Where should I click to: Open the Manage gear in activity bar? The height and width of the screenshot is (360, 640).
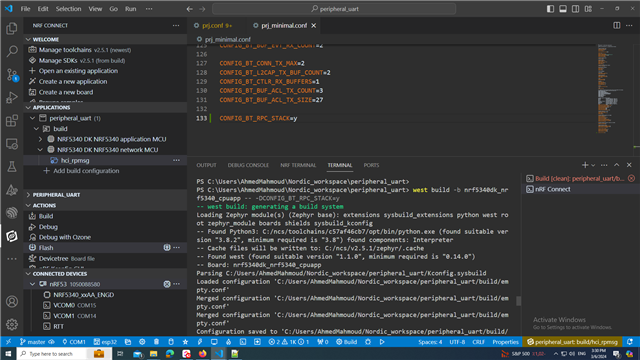point(12,324)
